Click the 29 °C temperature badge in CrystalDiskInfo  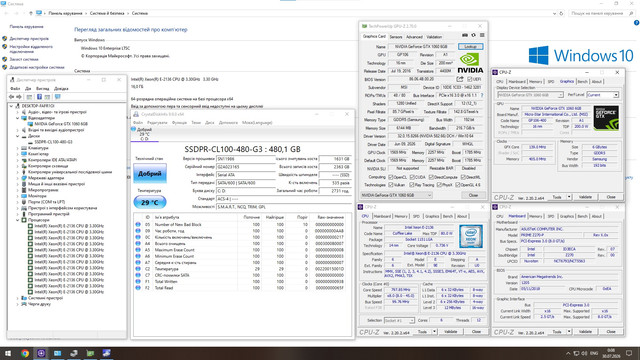click(150, 202)
